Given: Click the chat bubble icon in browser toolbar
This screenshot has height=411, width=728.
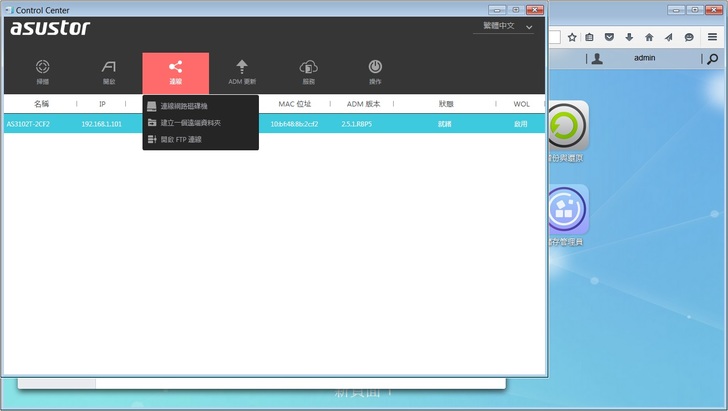Looking at the screenshot, I should 689,37.
